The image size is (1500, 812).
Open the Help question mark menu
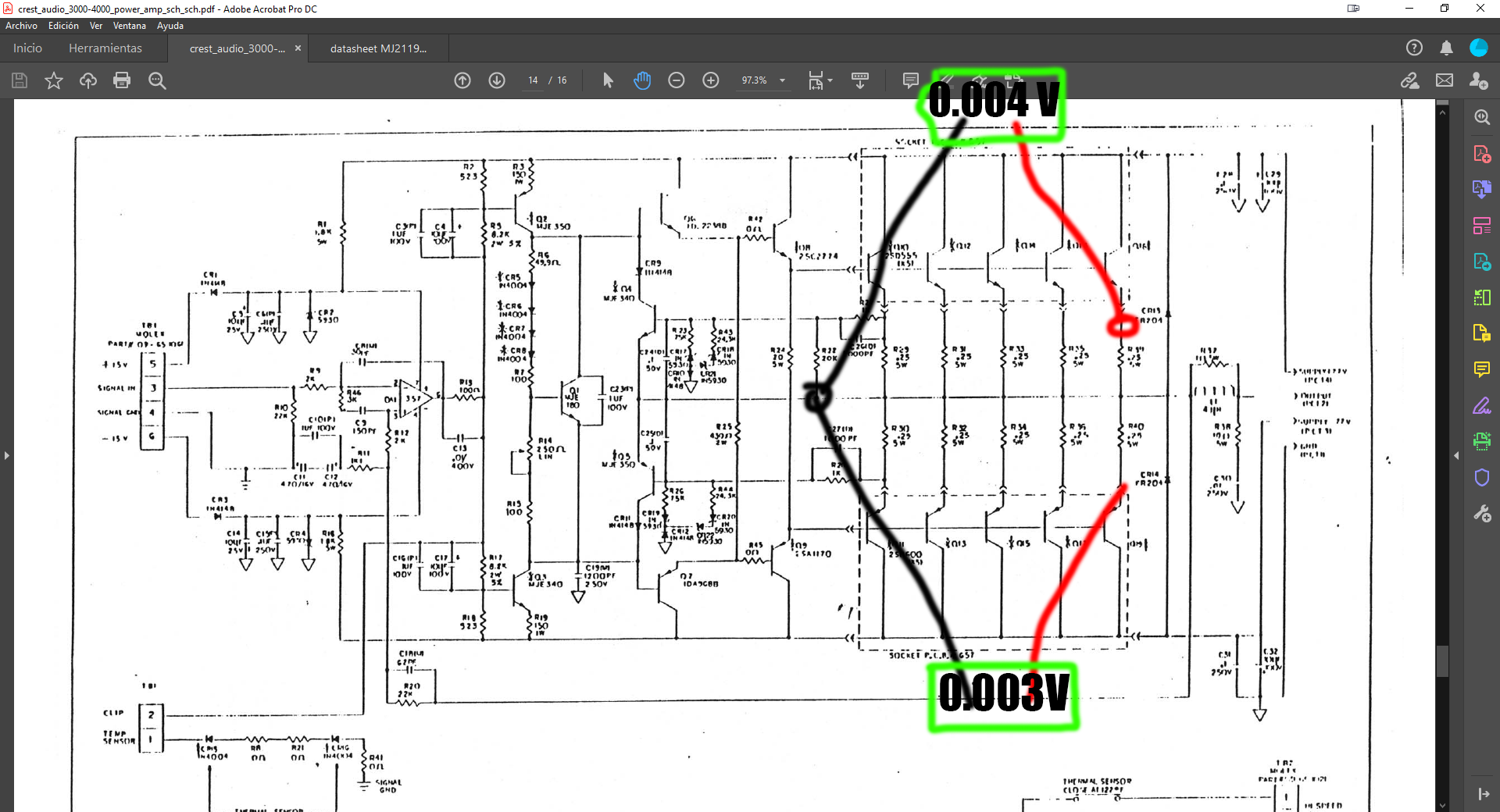point(1414,48)
